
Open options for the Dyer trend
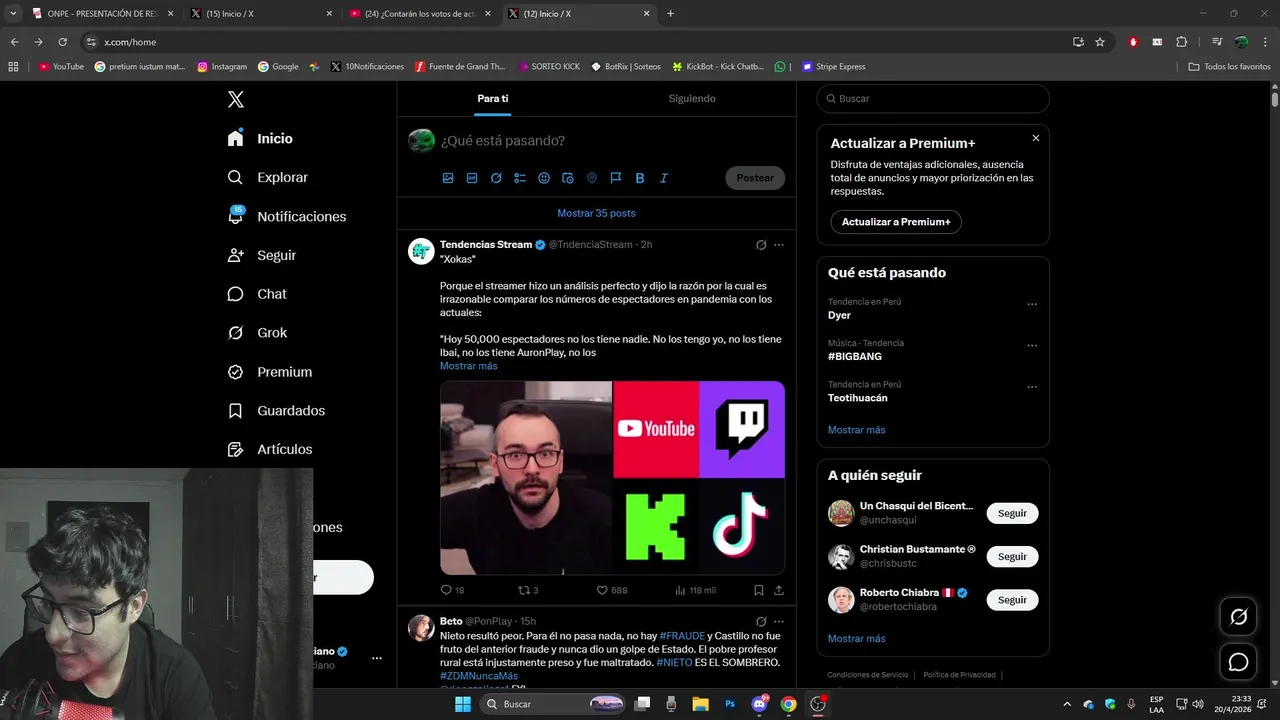[1032, 305]
